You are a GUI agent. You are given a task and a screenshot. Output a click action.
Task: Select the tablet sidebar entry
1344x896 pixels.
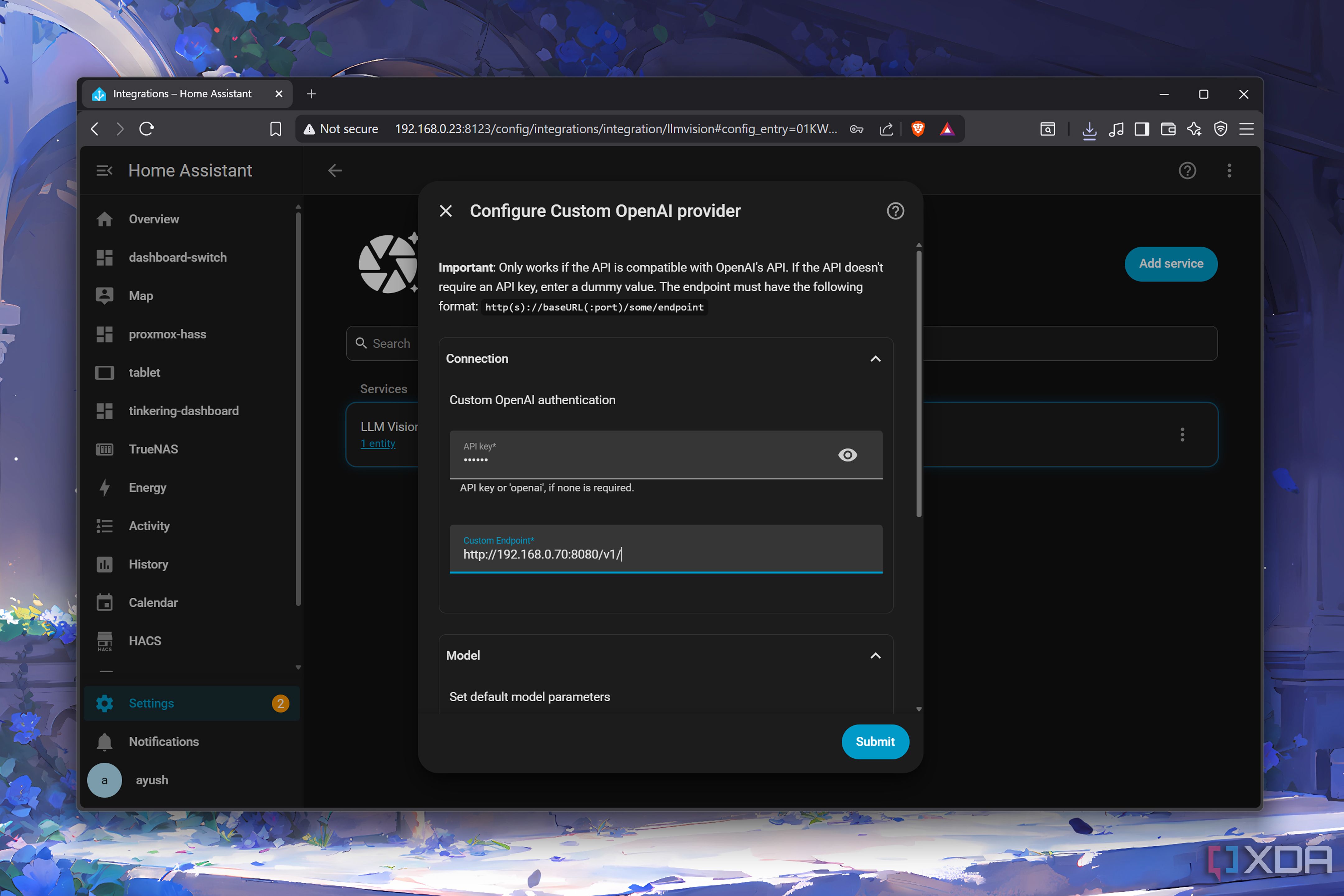[191, 373]
